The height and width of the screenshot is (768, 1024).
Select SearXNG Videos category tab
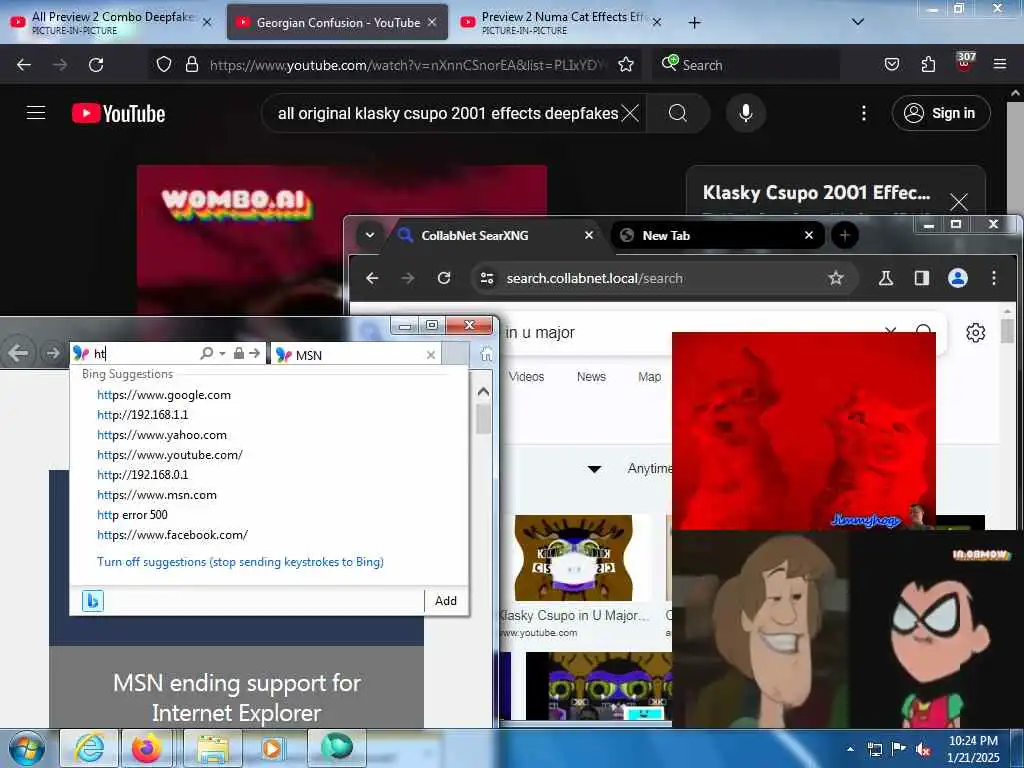(526, 377)
